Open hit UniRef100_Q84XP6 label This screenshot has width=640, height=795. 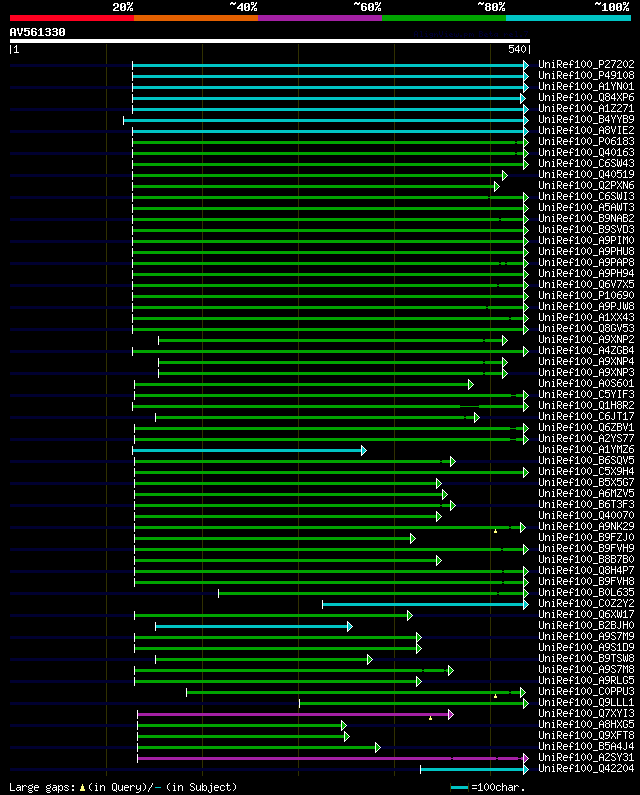click(586, 97)
